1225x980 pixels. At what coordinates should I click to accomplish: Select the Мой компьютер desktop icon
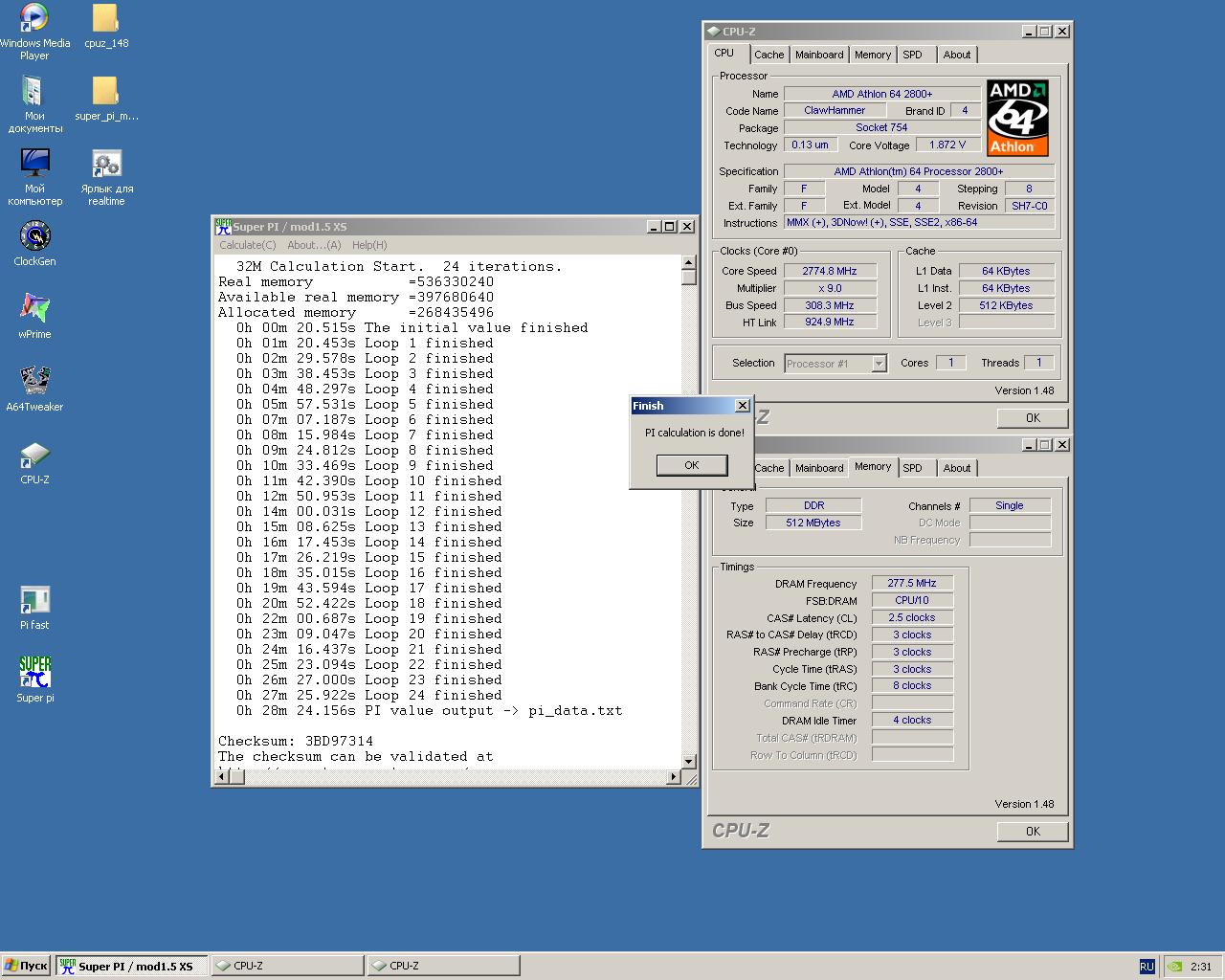34,177
